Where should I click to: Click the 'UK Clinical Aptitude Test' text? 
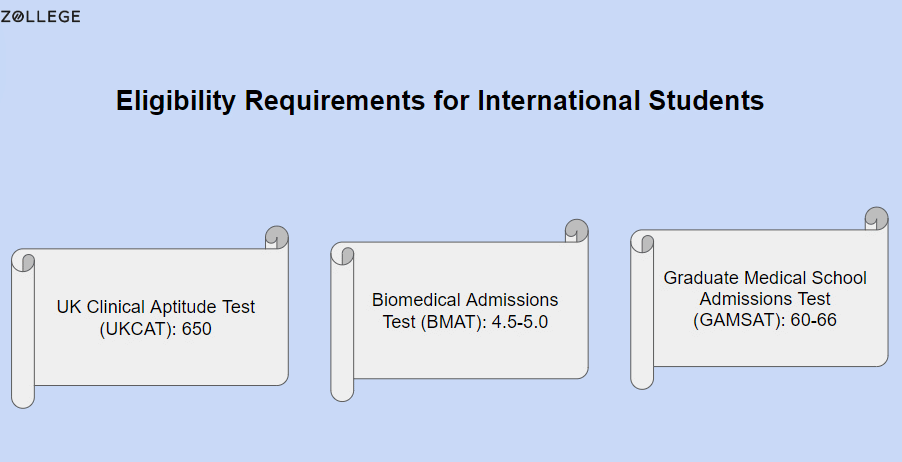click(155, 307)
